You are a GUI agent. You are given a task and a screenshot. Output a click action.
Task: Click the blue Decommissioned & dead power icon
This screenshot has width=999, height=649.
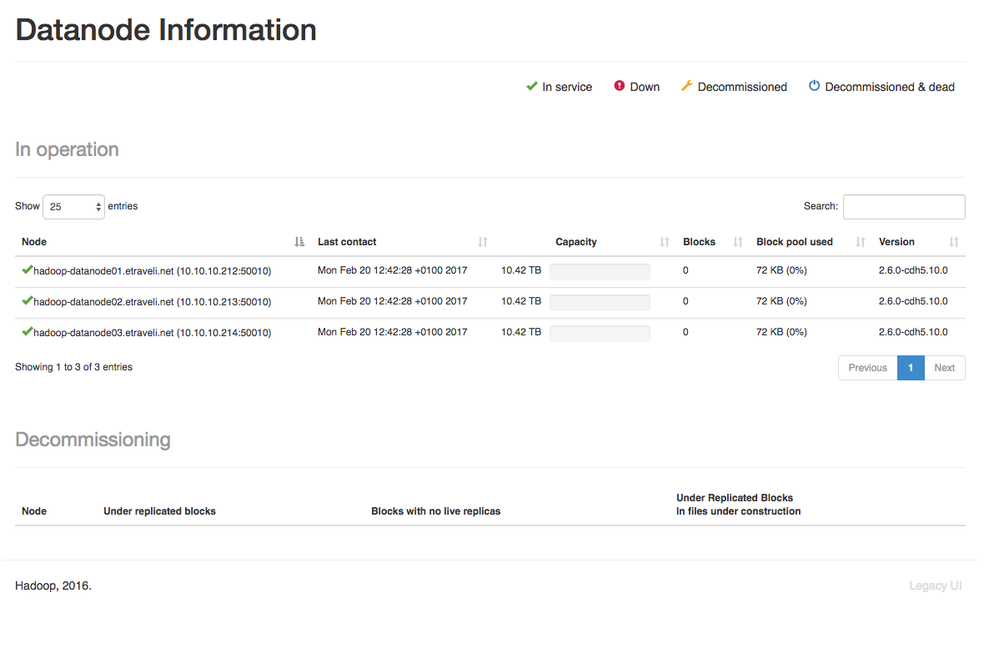click(x=814, y=85)
